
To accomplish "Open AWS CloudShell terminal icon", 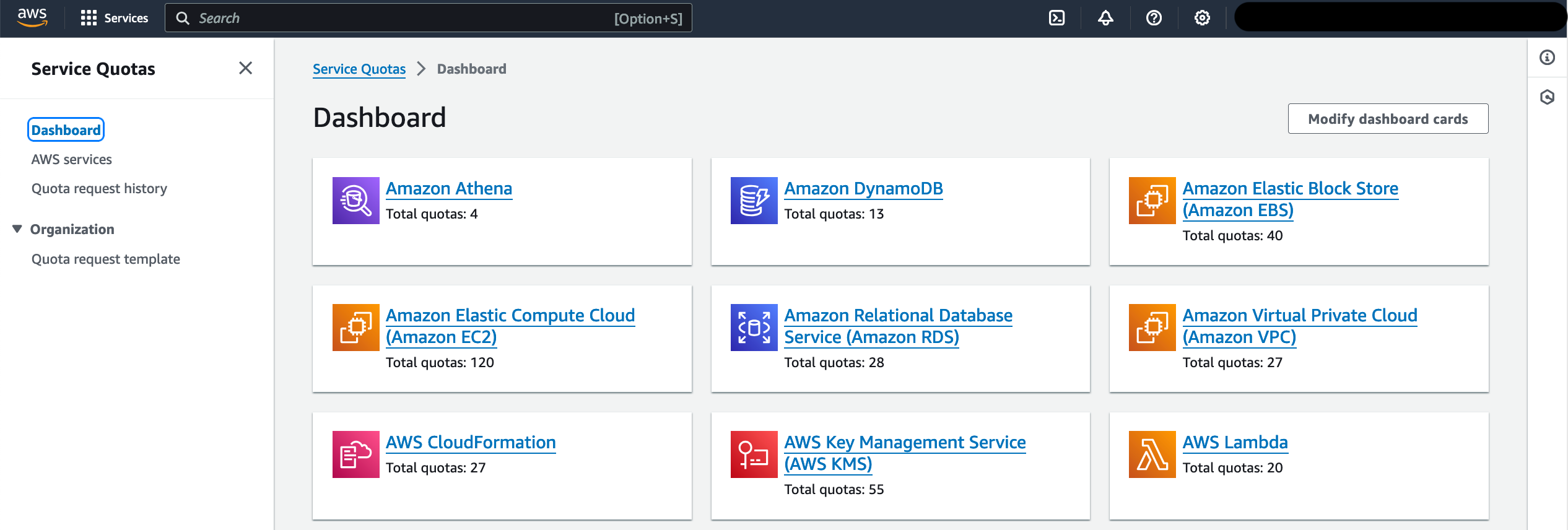I will [x=1056, y=18].
